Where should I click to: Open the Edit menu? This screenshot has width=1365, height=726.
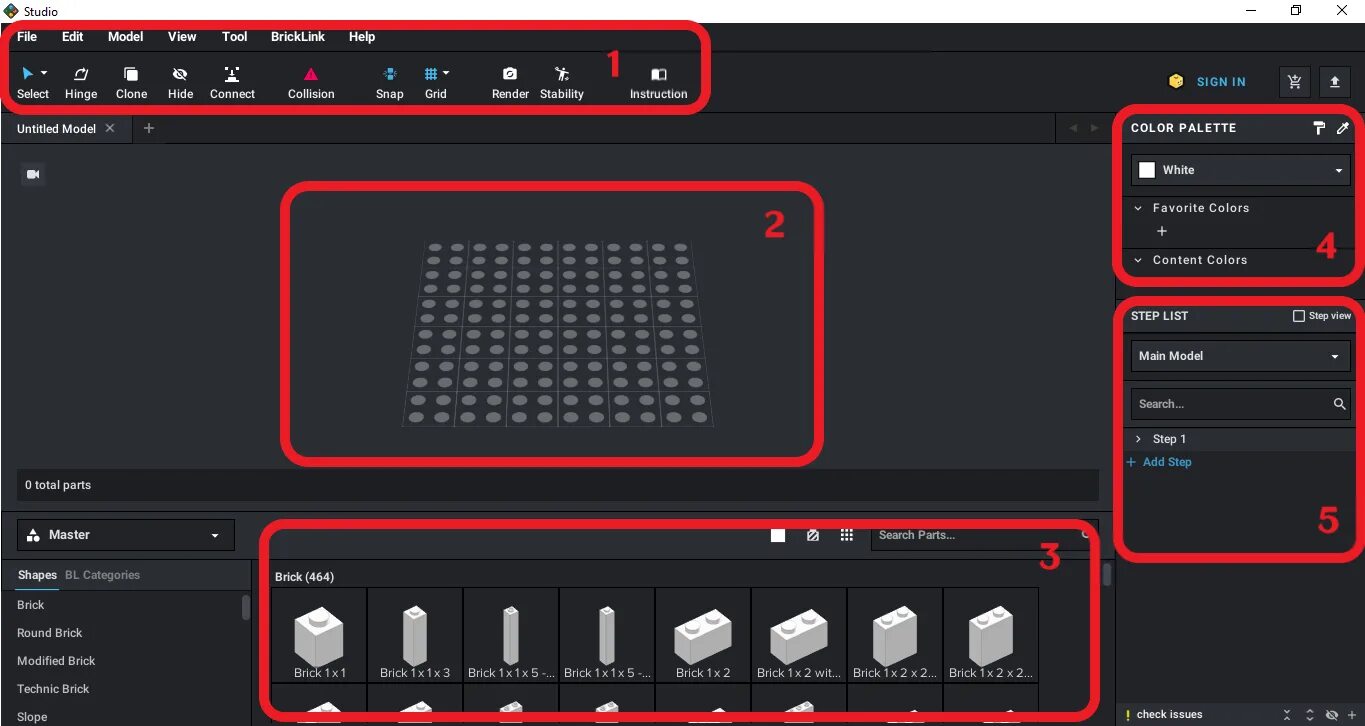73,37
